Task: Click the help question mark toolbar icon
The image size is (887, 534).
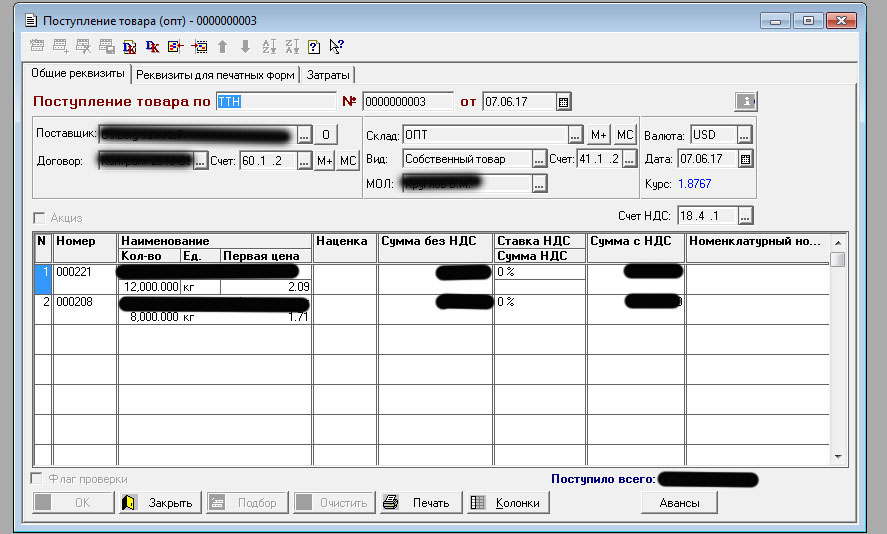Action: pos(313,46)
